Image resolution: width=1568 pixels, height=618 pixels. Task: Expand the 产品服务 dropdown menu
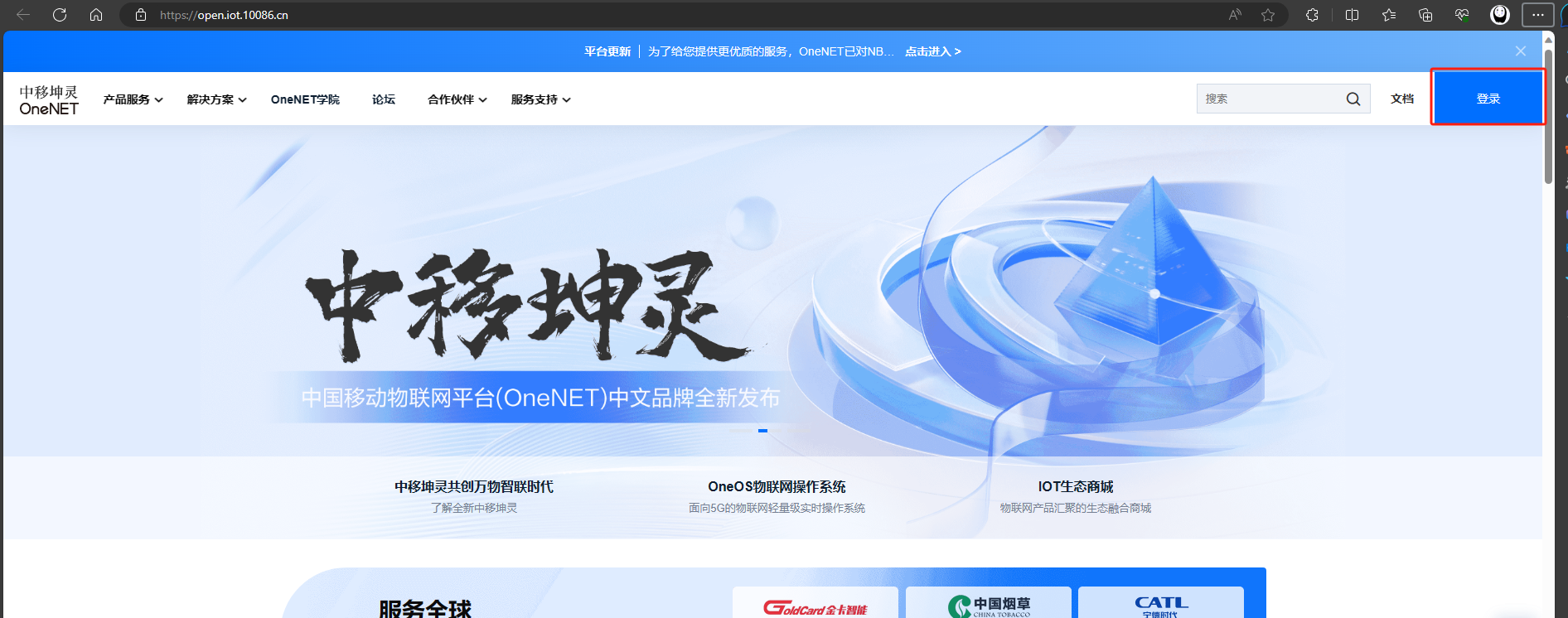pos(133,99)
